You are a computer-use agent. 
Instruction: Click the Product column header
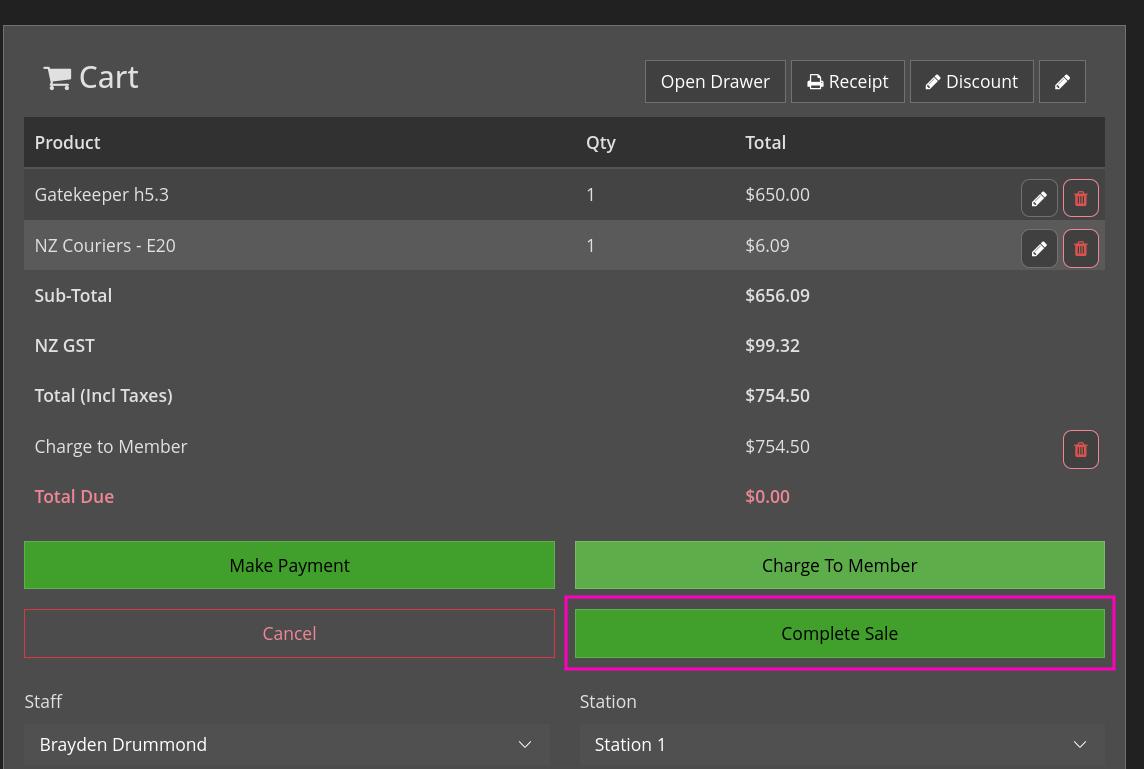click(x=67, y=142)
